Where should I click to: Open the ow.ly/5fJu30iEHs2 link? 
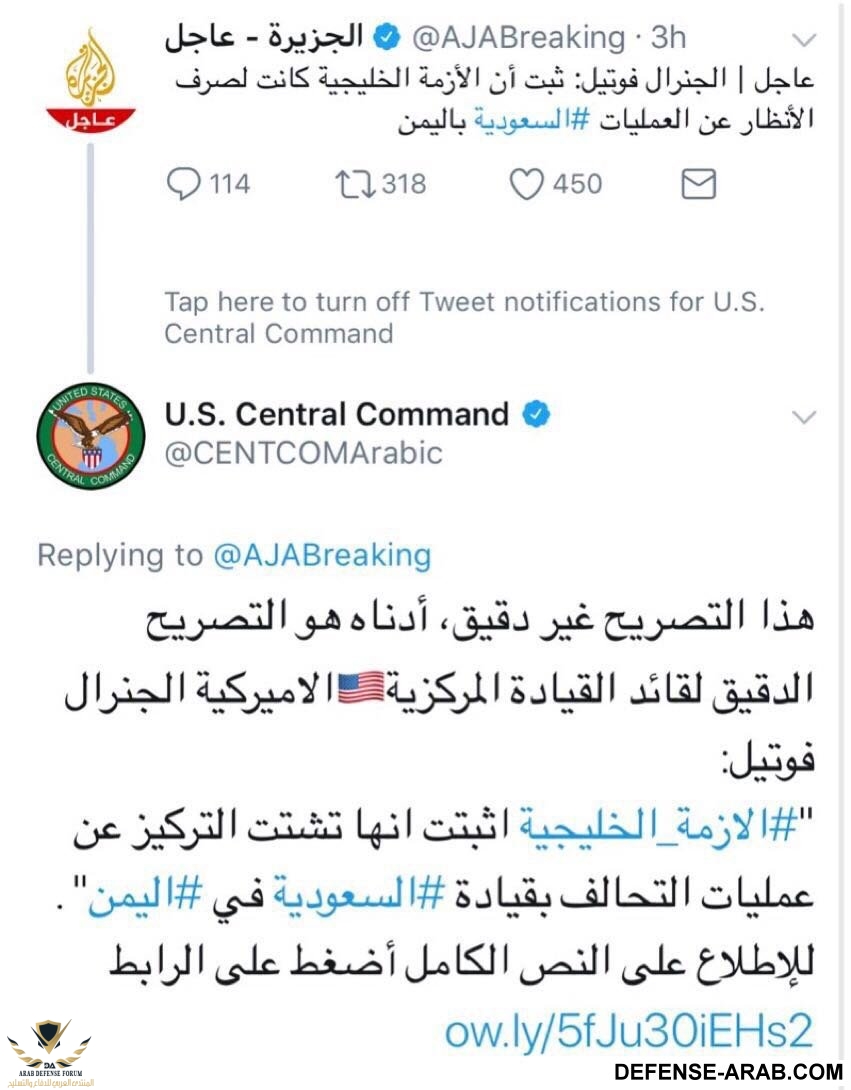click(629, 1031)
